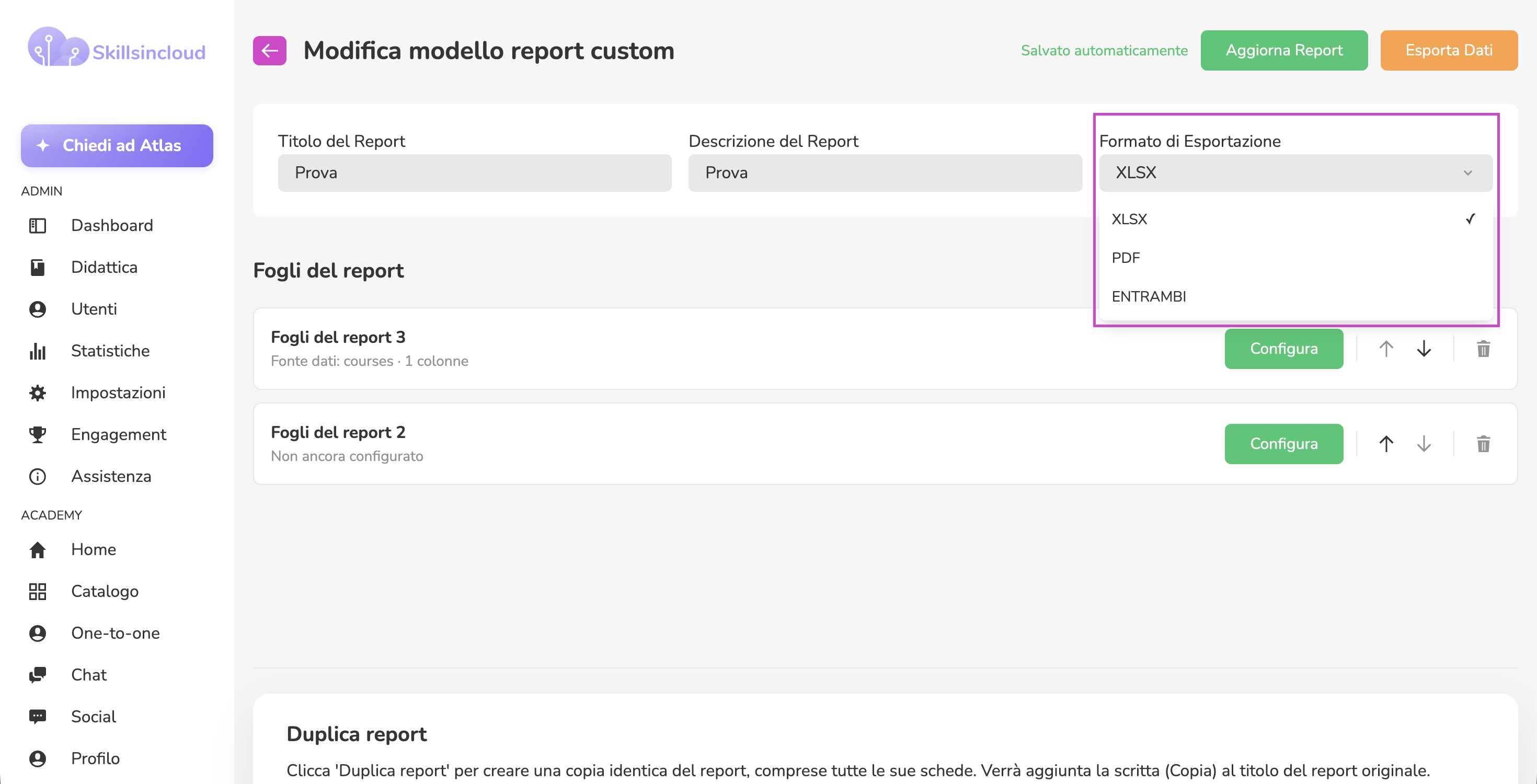Open Assistenza help page

(x=111, y=476)
